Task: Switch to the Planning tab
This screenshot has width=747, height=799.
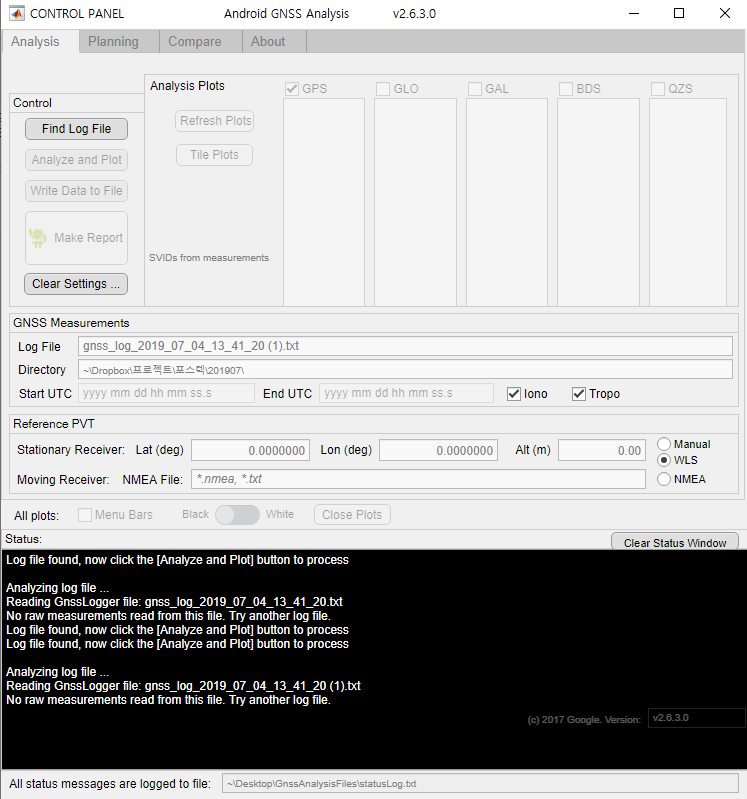Action: pyautogui.click(x=113, y=42)
